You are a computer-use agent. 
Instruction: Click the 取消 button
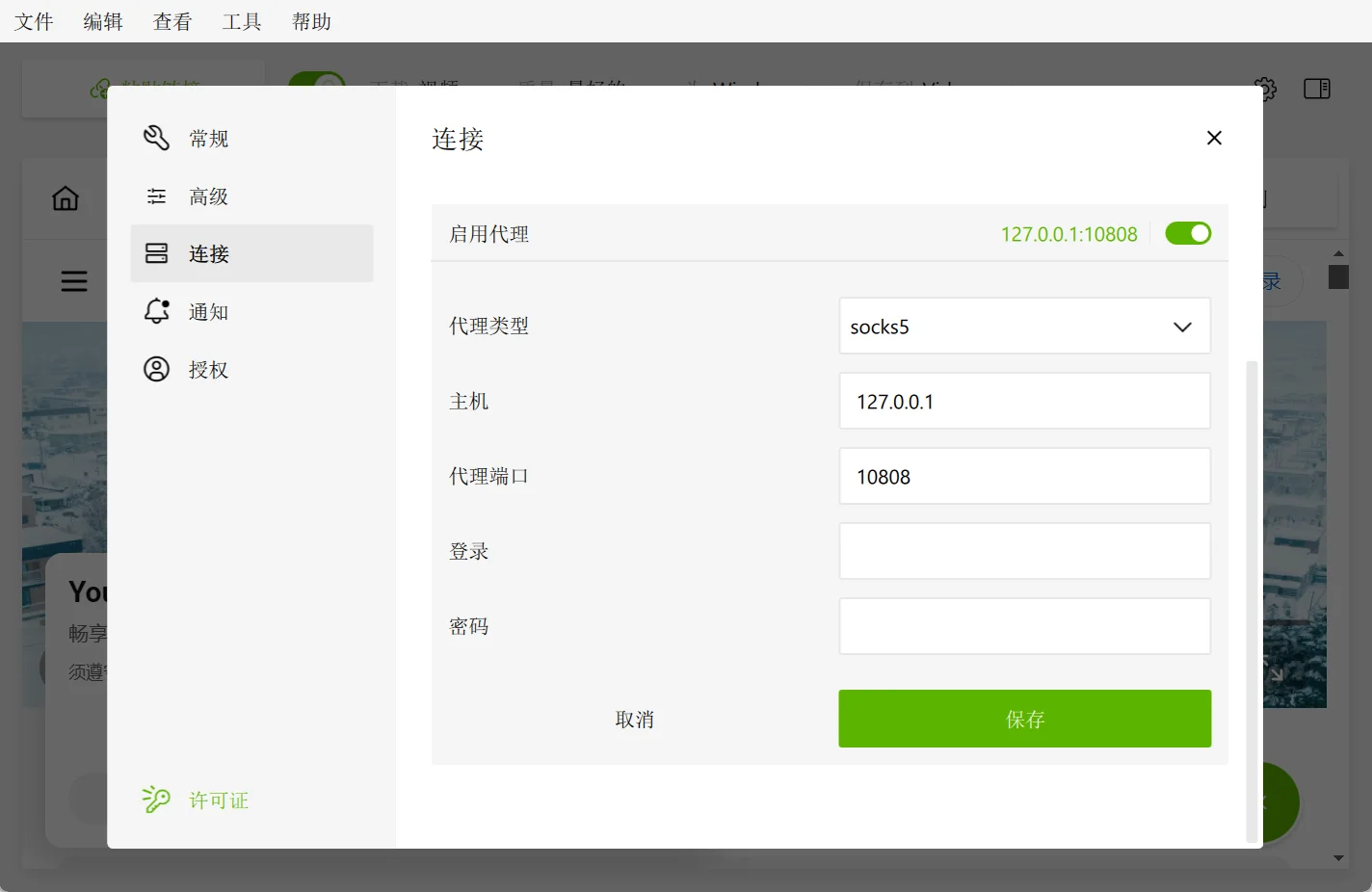point(634,719)
